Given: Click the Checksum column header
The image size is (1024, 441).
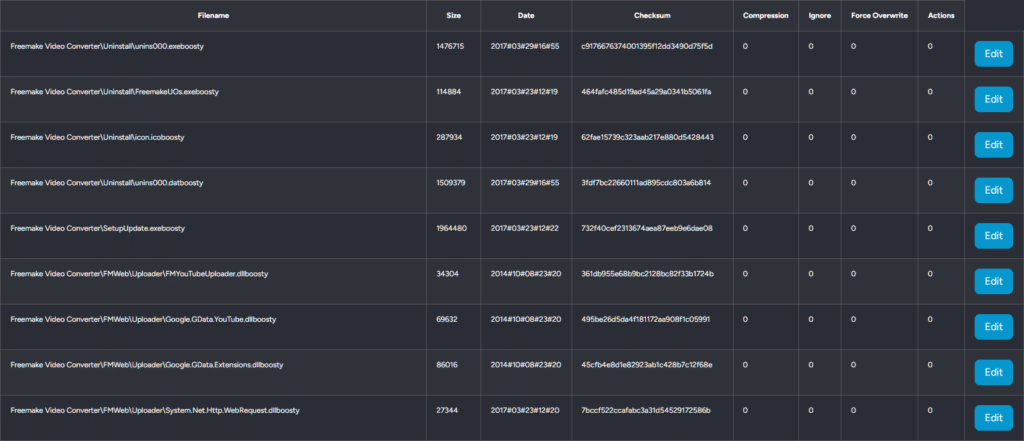Looking at the screenshot, I should pyautogui.click(x=652, y=16).
